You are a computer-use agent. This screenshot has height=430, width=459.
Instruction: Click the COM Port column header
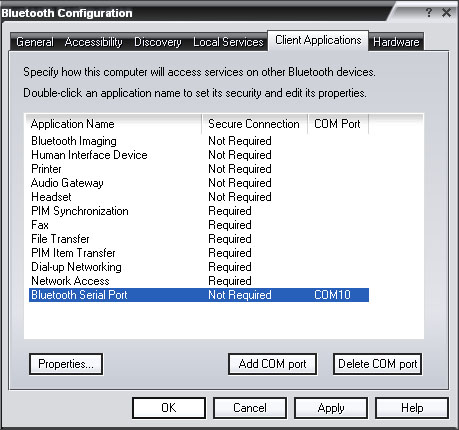click(338, 124)
